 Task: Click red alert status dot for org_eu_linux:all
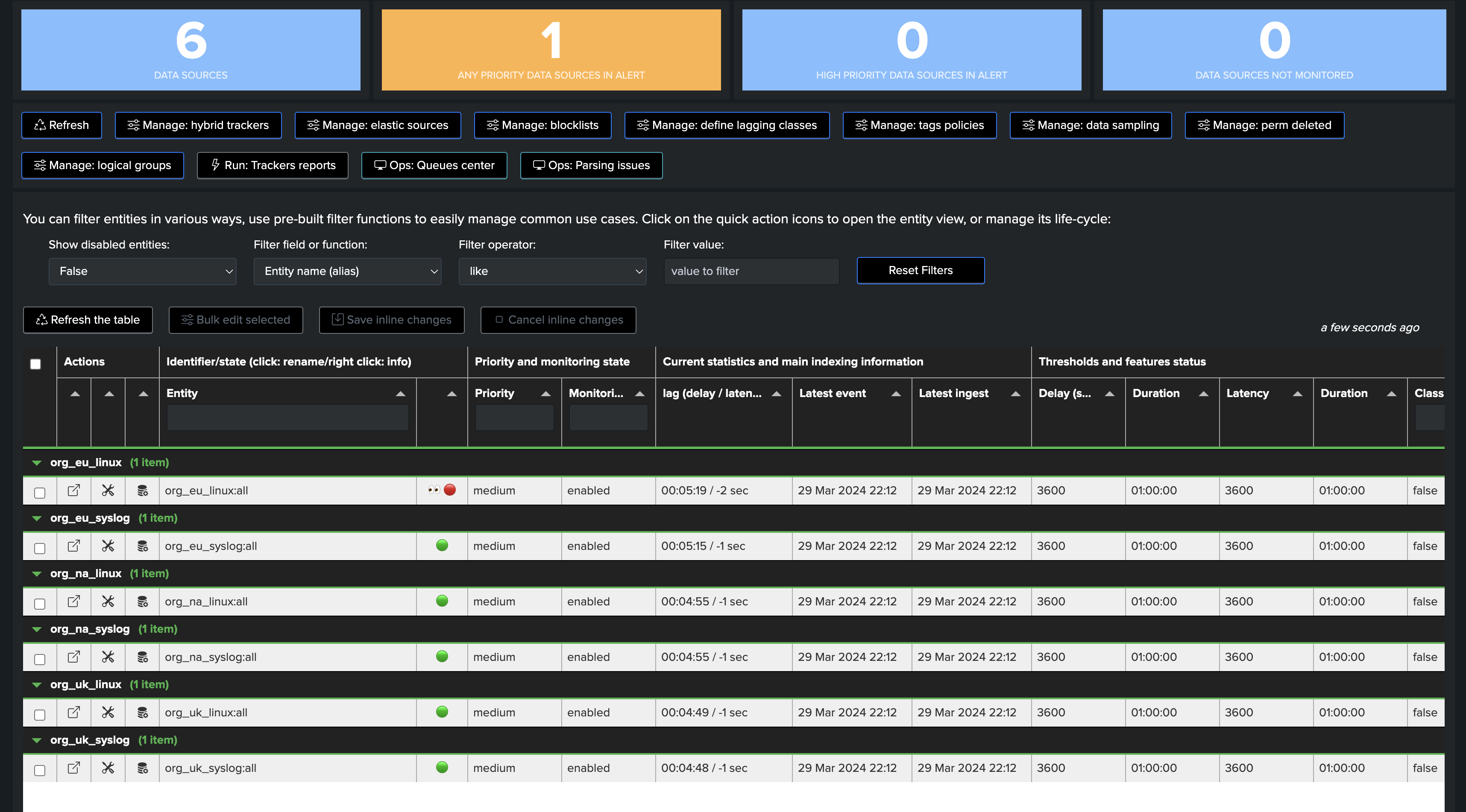[x=450, y=490]
